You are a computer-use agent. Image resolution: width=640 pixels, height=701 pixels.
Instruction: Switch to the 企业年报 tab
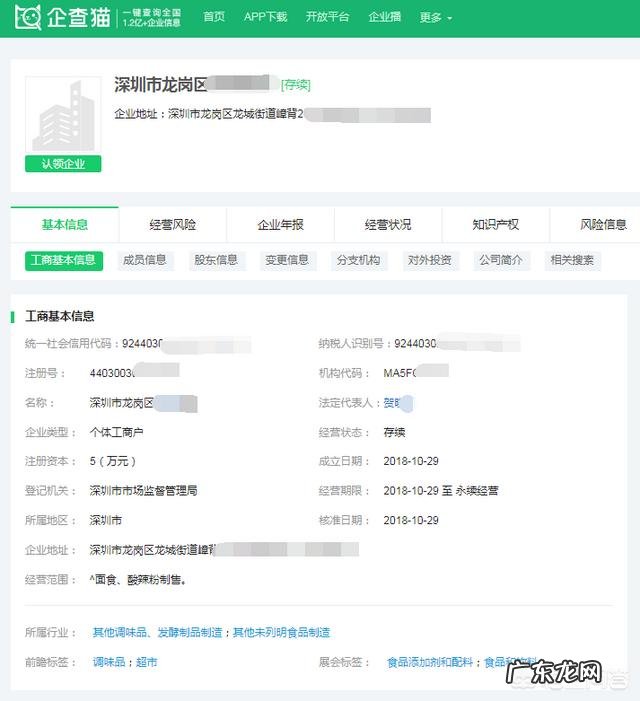[x=281, y=224]
